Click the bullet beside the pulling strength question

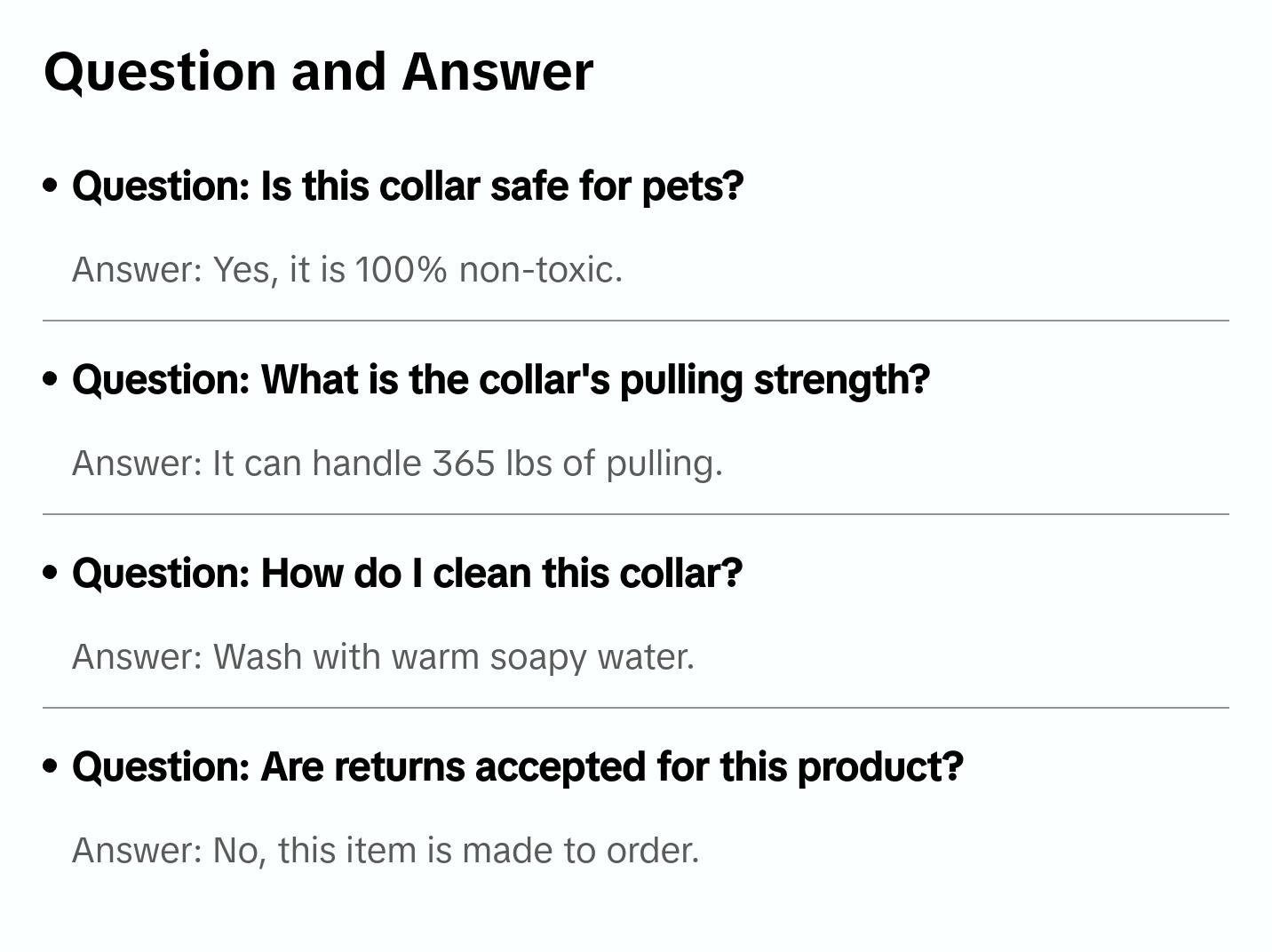(x=51, y=379)
